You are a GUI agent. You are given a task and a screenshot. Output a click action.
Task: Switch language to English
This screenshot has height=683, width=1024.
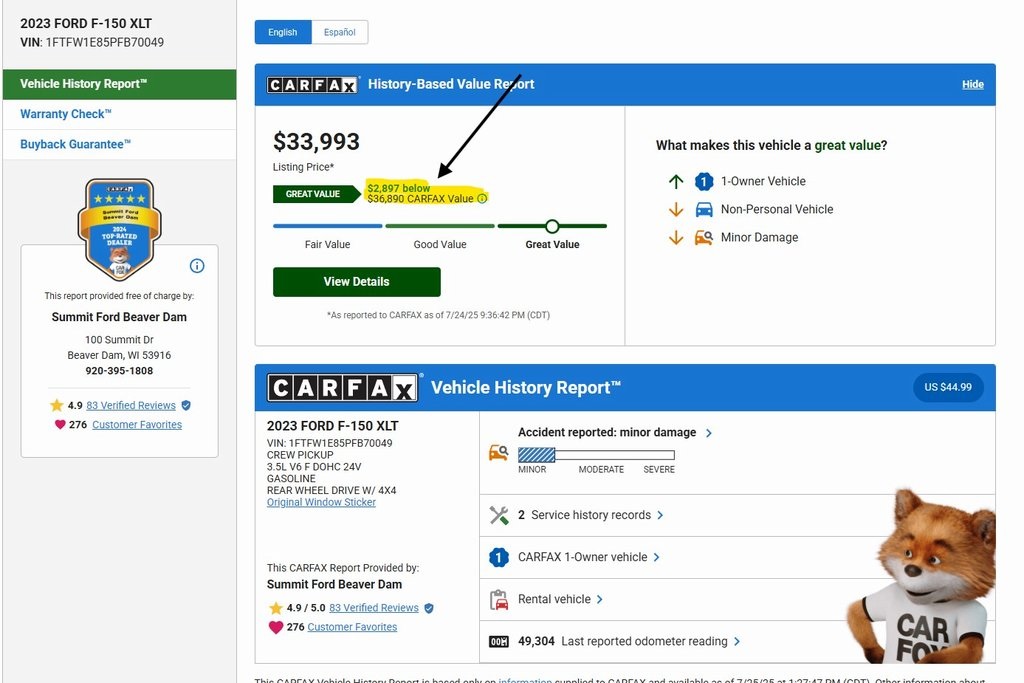pos(283,32)
